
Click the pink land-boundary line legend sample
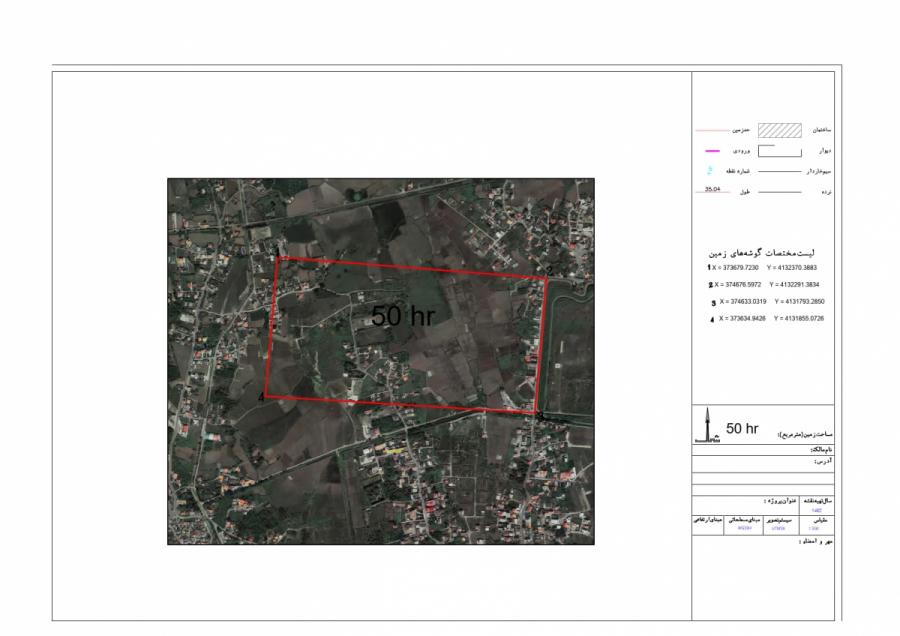pyautogui.click(x=713, y=130)
